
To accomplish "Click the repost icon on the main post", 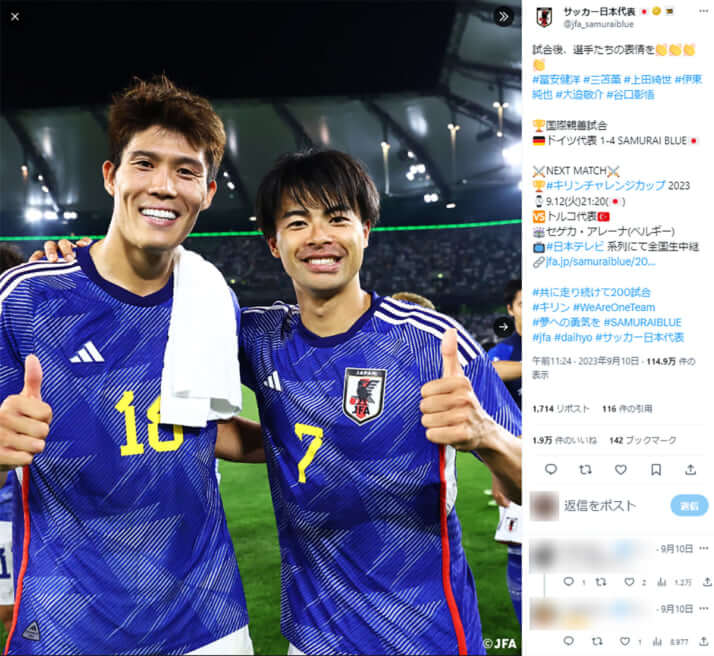I will [586, 469].
